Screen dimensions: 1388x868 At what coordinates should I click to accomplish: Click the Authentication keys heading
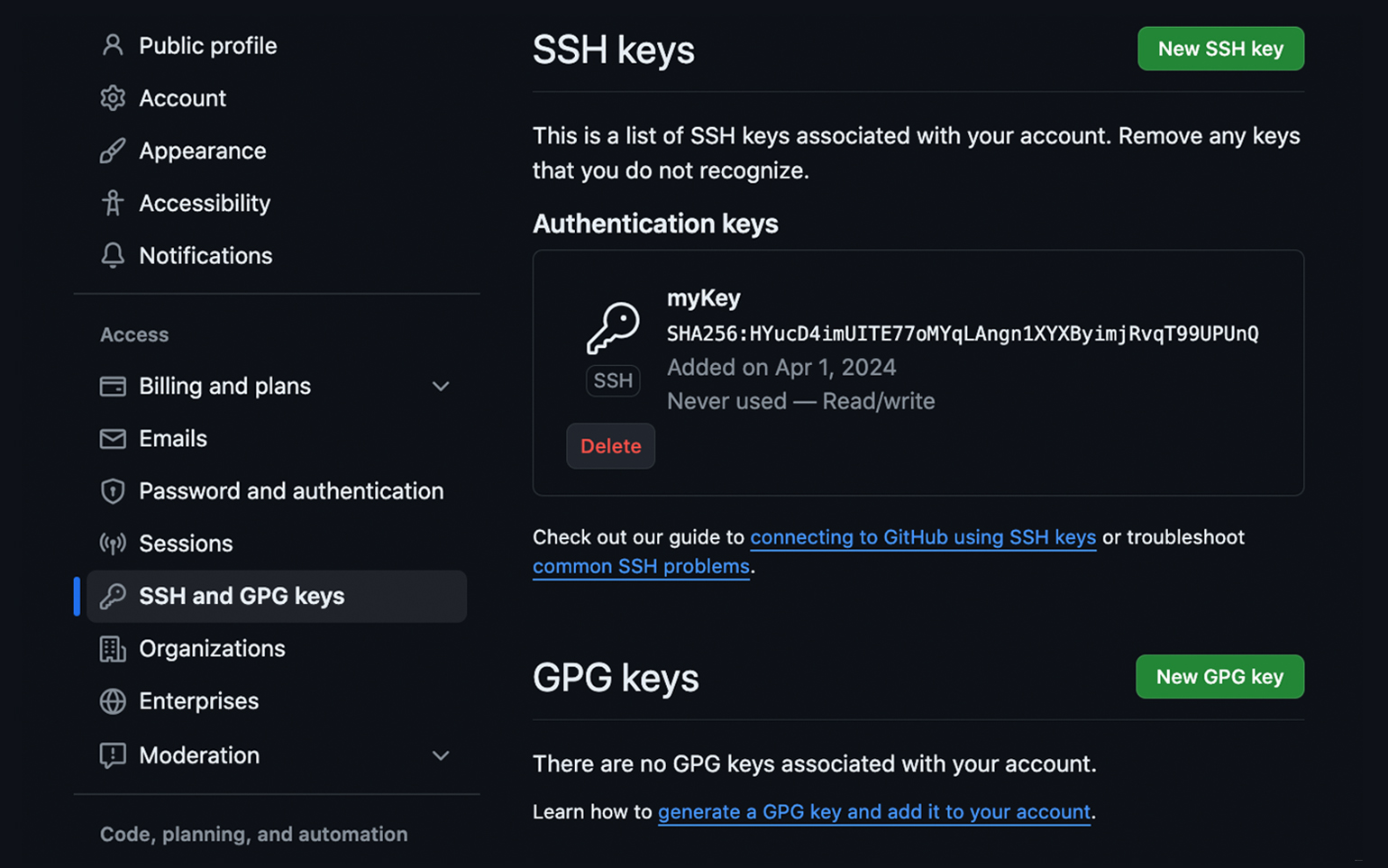655,224
